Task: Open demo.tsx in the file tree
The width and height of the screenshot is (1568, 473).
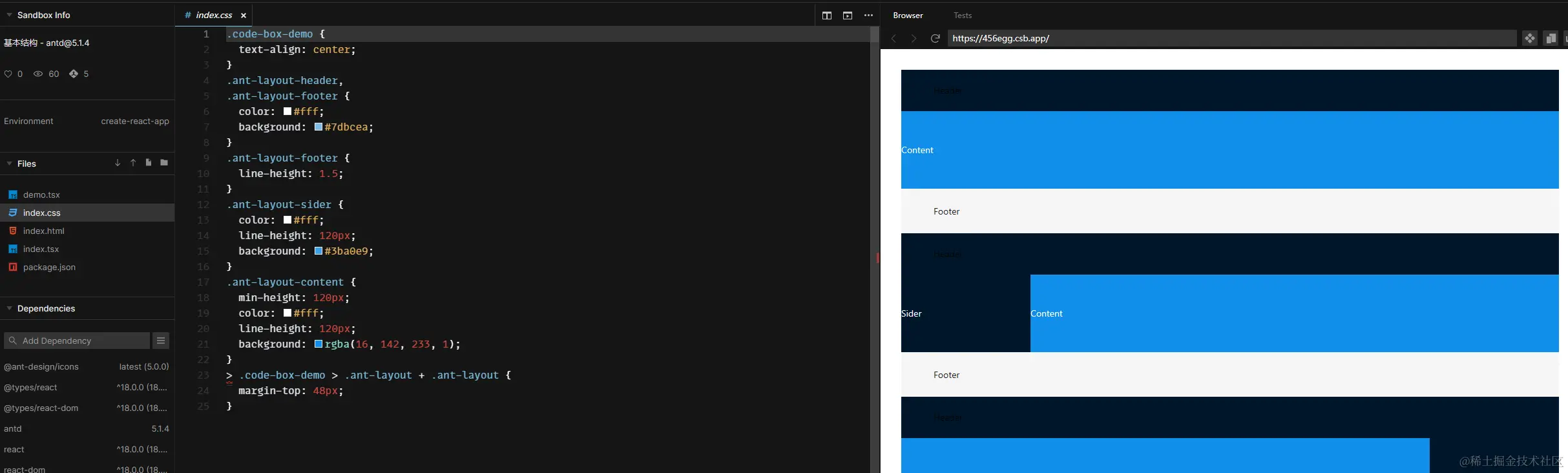Action: click(x=87, y=194)
